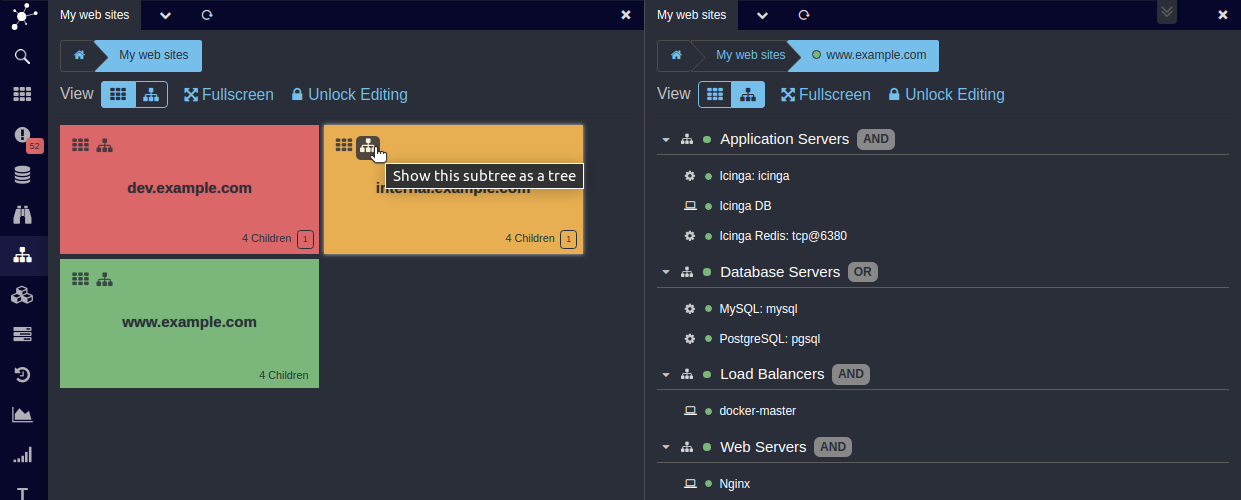Switch right pane to tree view
Image resolution: width=1241 pixels, height=500 pixels.
point(748,94)
